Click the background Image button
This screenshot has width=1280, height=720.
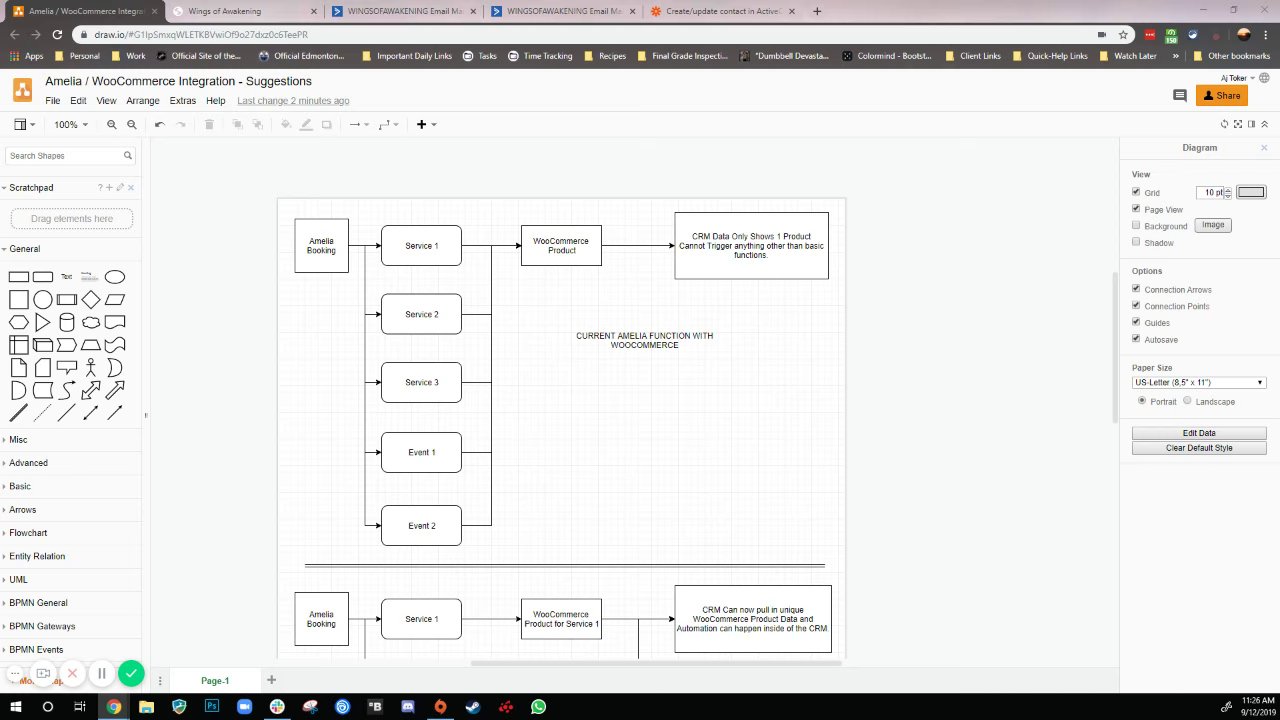click(1213, 225)
